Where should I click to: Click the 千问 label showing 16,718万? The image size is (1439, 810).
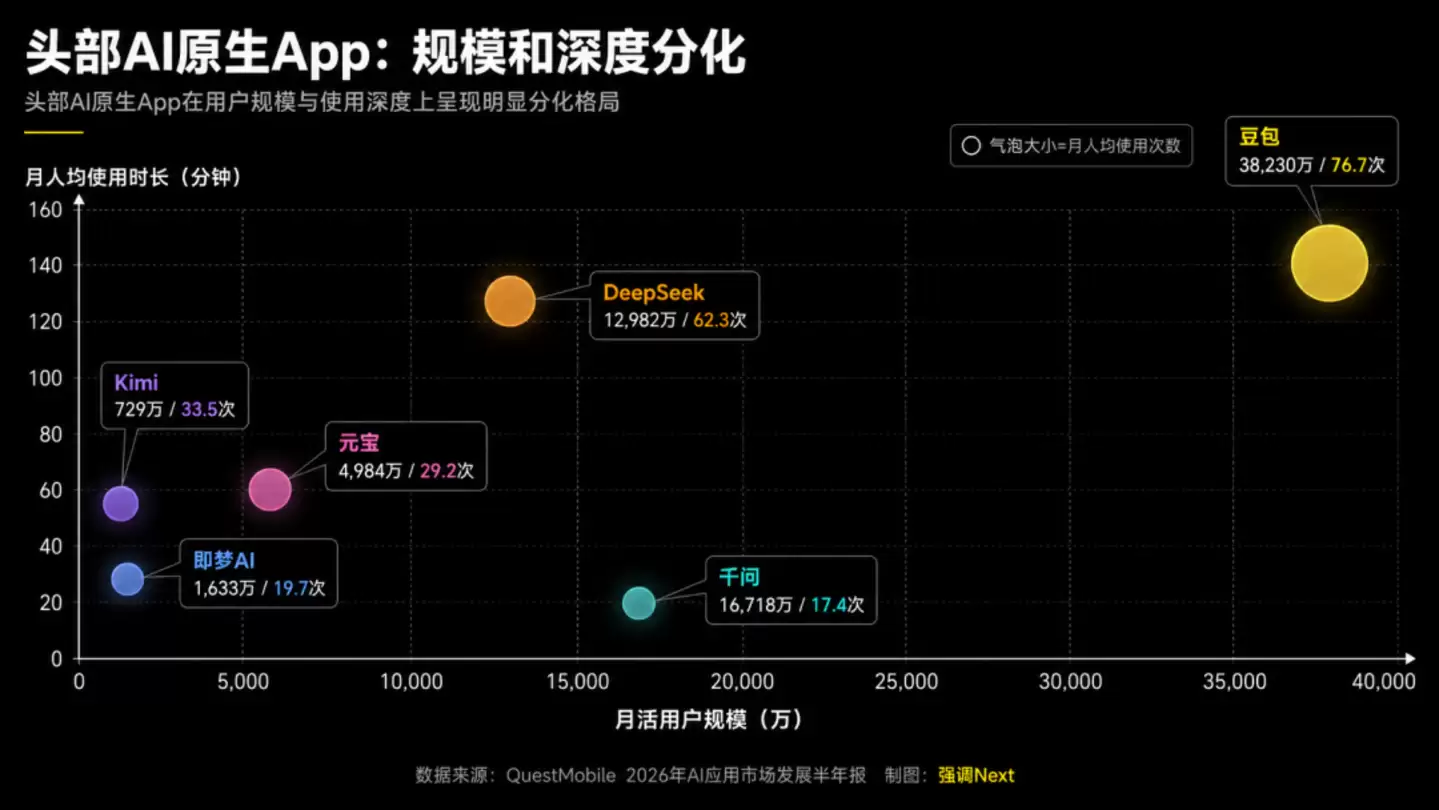pos(791,590)
